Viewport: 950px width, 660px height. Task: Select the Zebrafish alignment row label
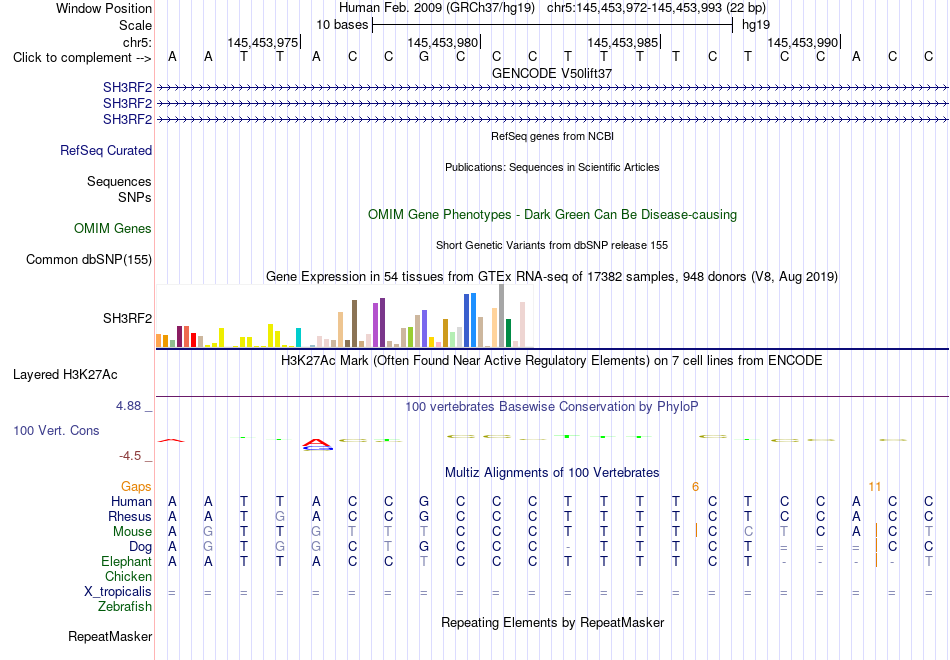[x=125, y=607]
